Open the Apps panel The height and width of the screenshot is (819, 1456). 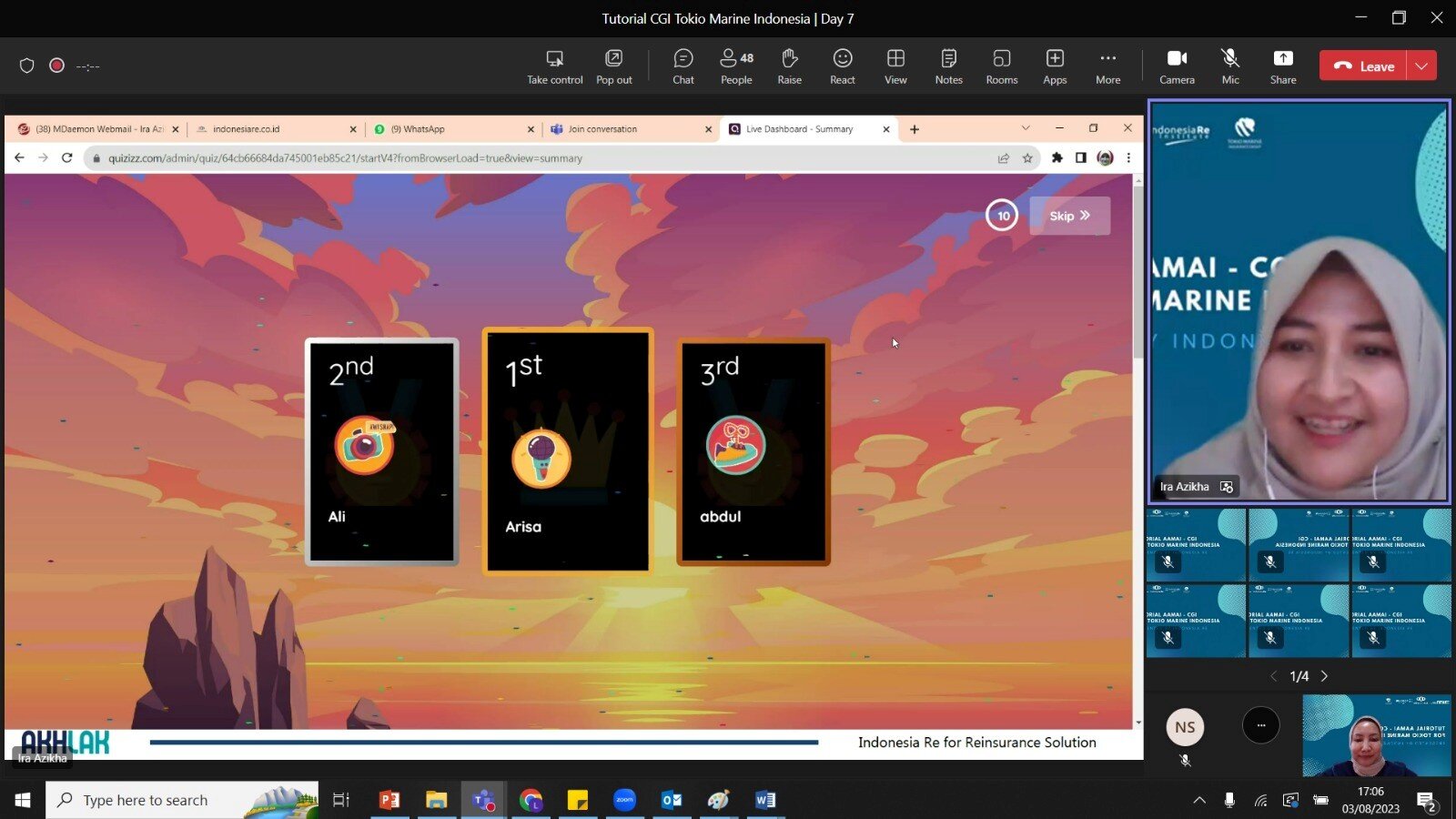click(x=1055, y=66)
